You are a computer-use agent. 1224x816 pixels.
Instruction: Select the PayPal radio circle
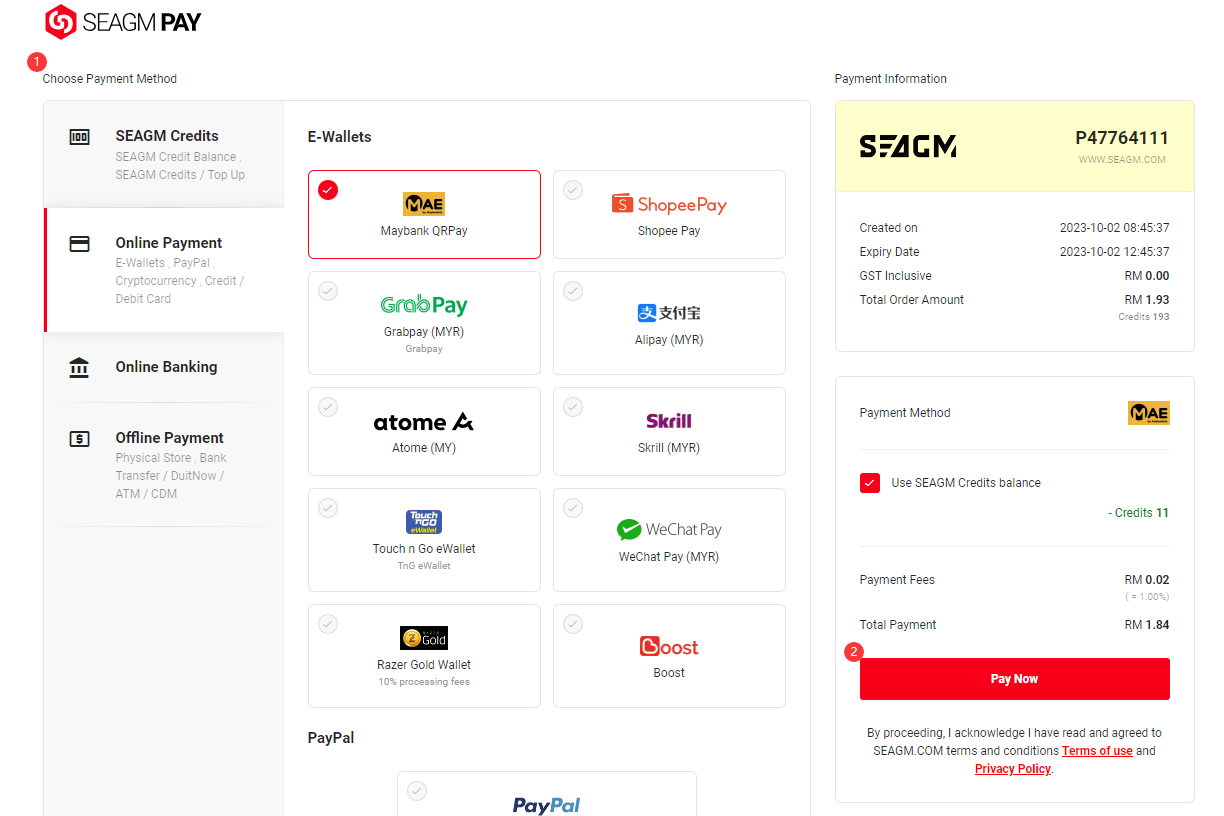pyautogui.click(x=417, y=791)
